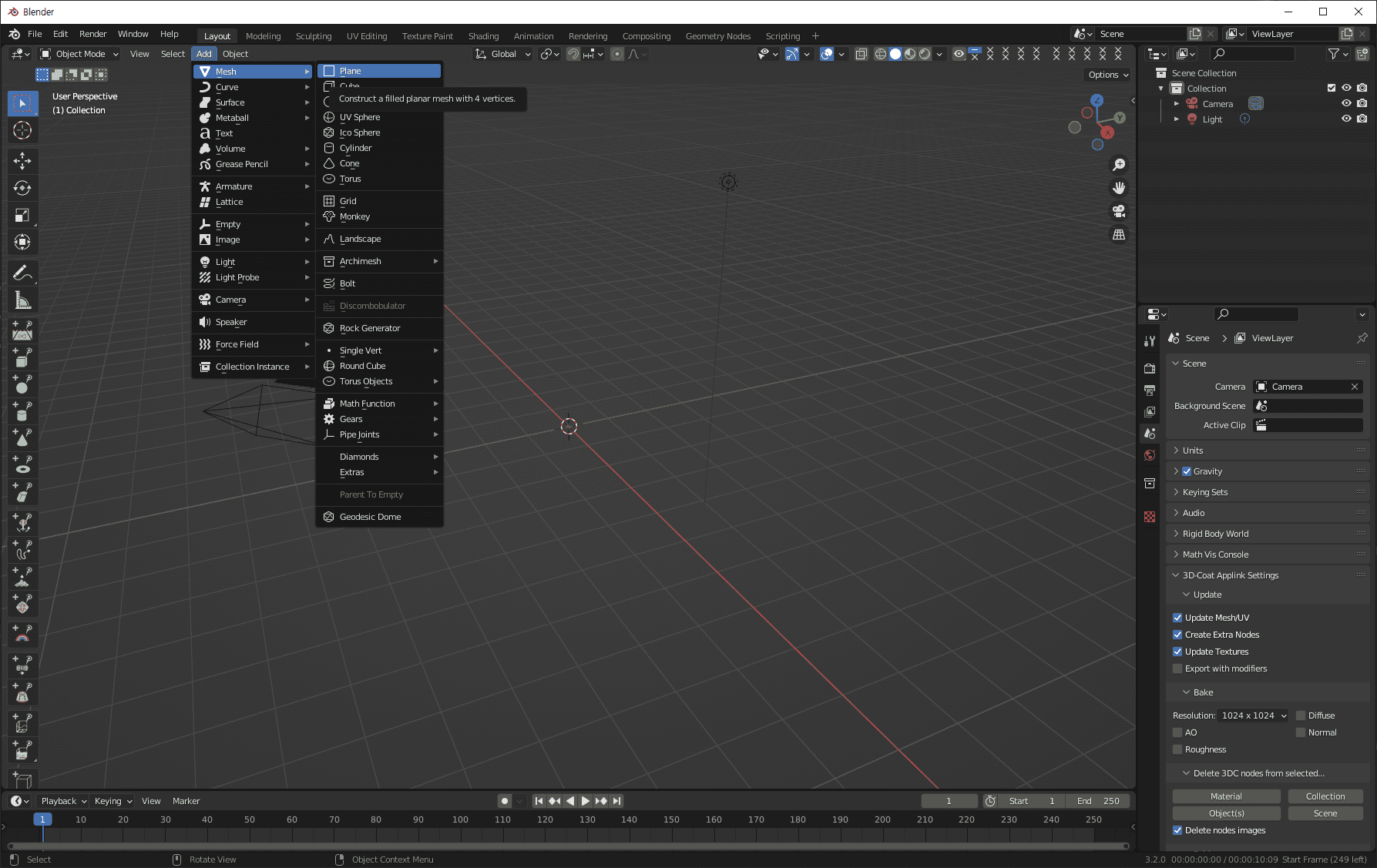Enable Export with modifiers
Image resolution: width=1377 pixels, height=868 pixels.
click(x=1177, y=669)
